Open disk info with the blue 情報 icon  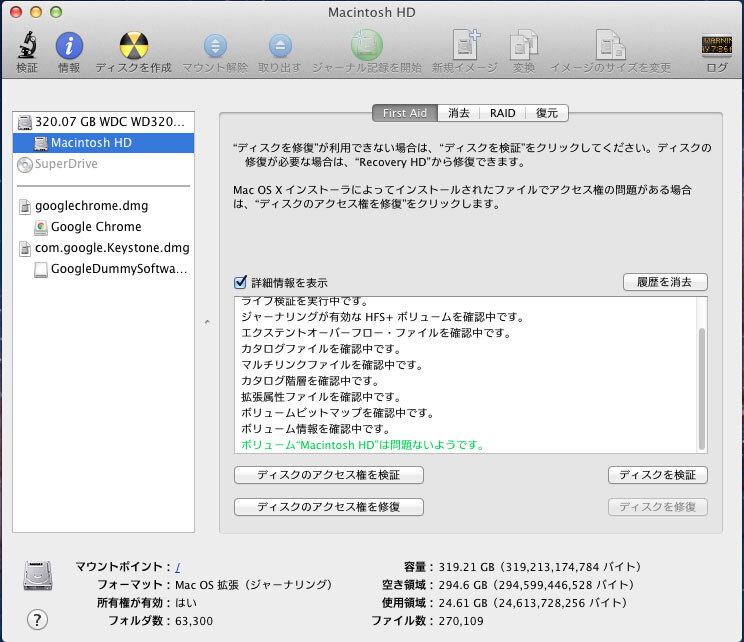pyautogui.click(x=69, y=46)
